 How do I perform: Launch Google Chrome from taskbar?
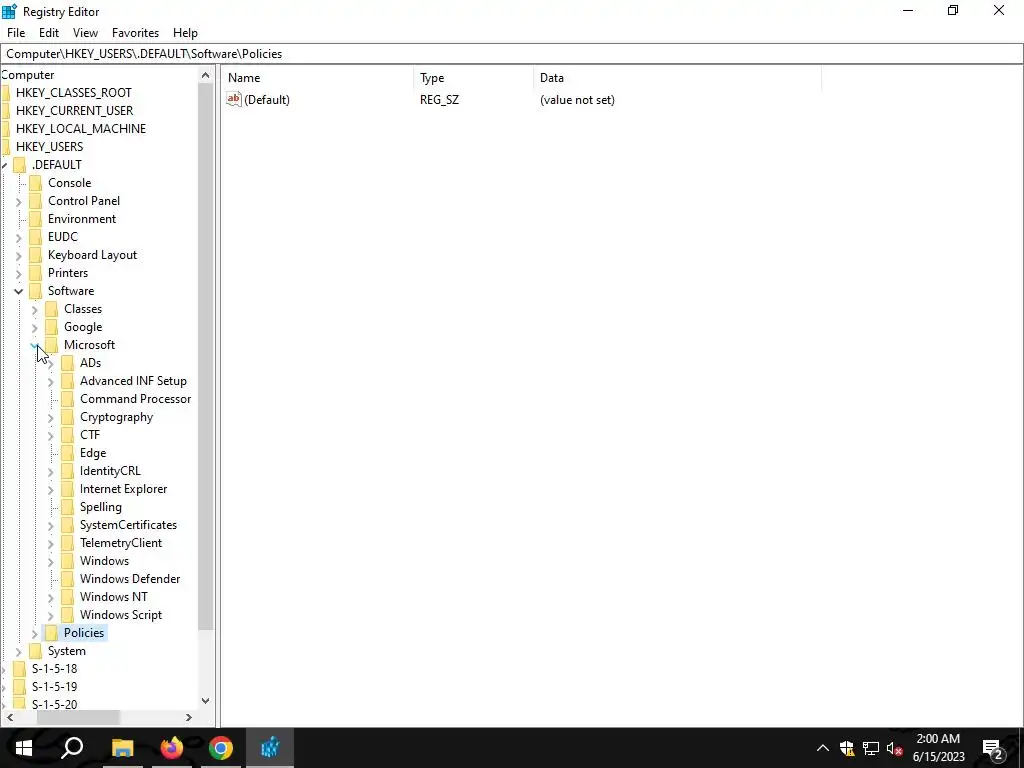pos(221,748)
